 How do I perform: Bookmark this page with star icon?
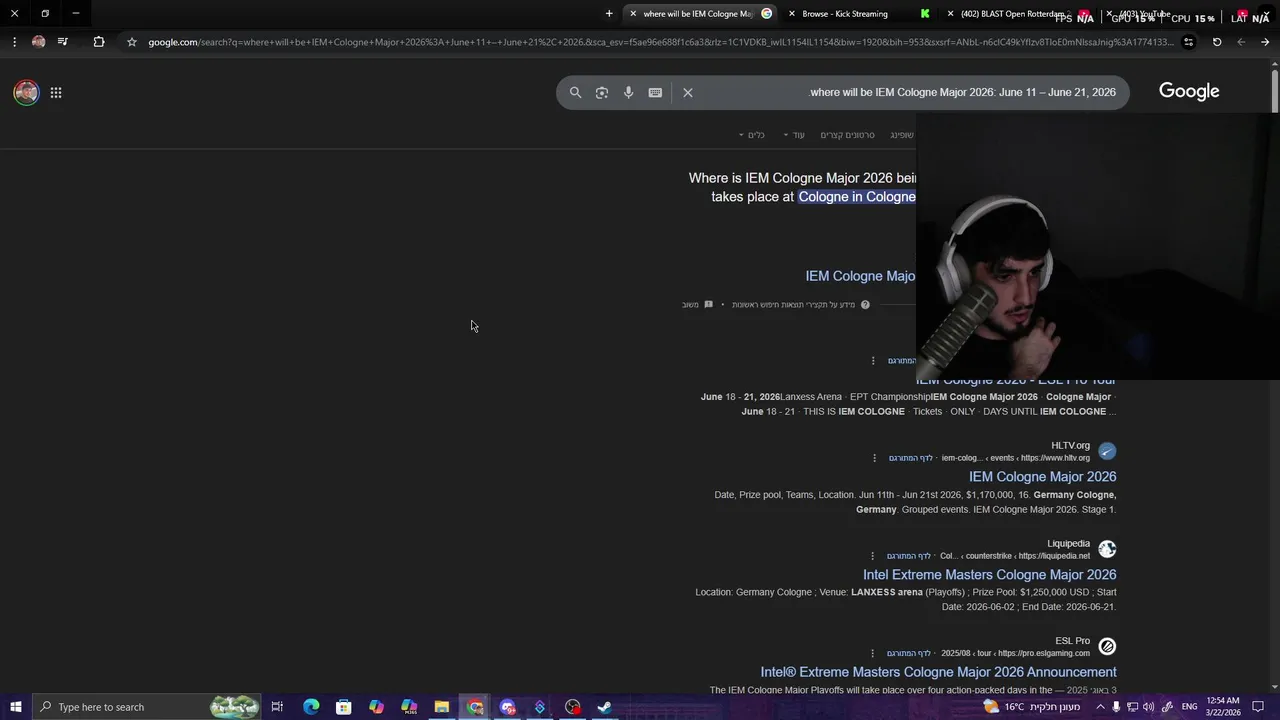[x=131, y=42]
